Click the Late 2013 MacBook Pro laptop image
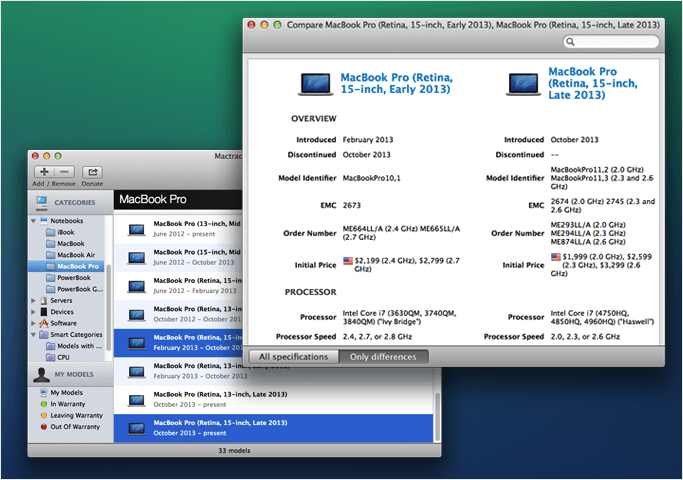683x480 pixels. pyautogui.click(x=524, y=84)
